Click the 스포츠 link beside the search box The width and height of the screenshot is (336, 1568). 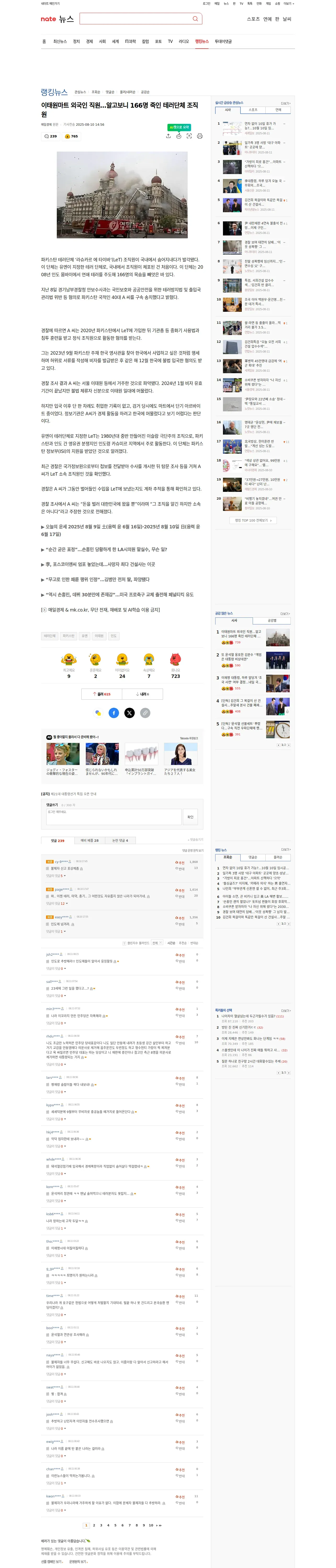[253, 19]
